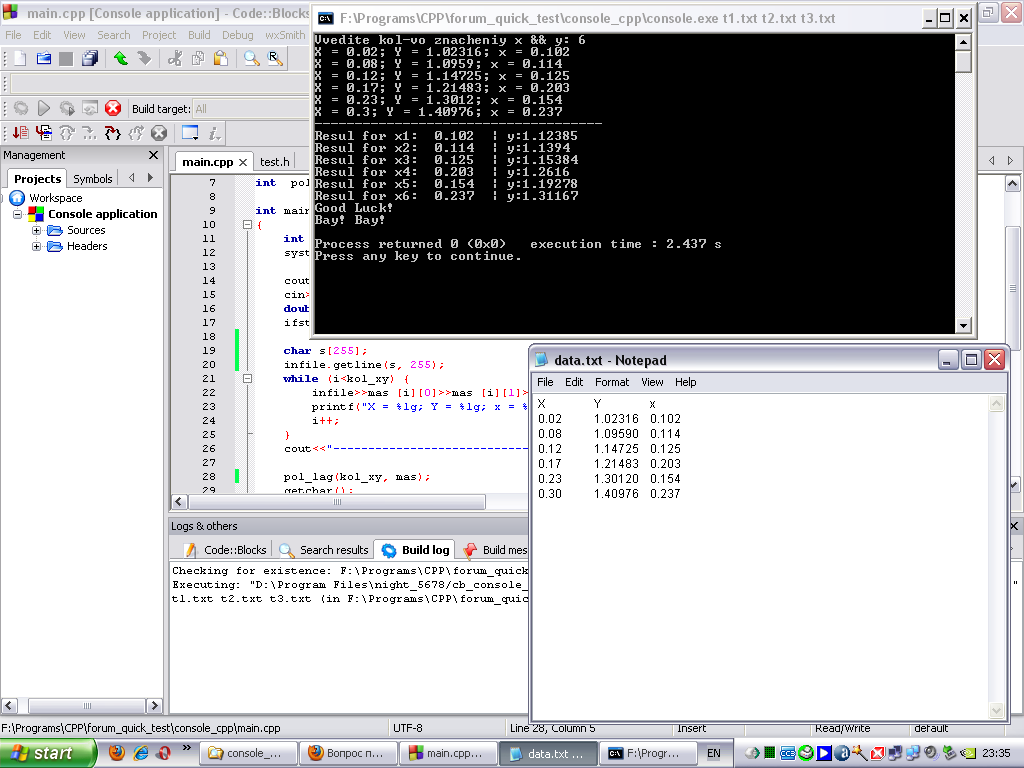
Task: Expand the Sources folder tree node
Action: click(x=37, y=230)
